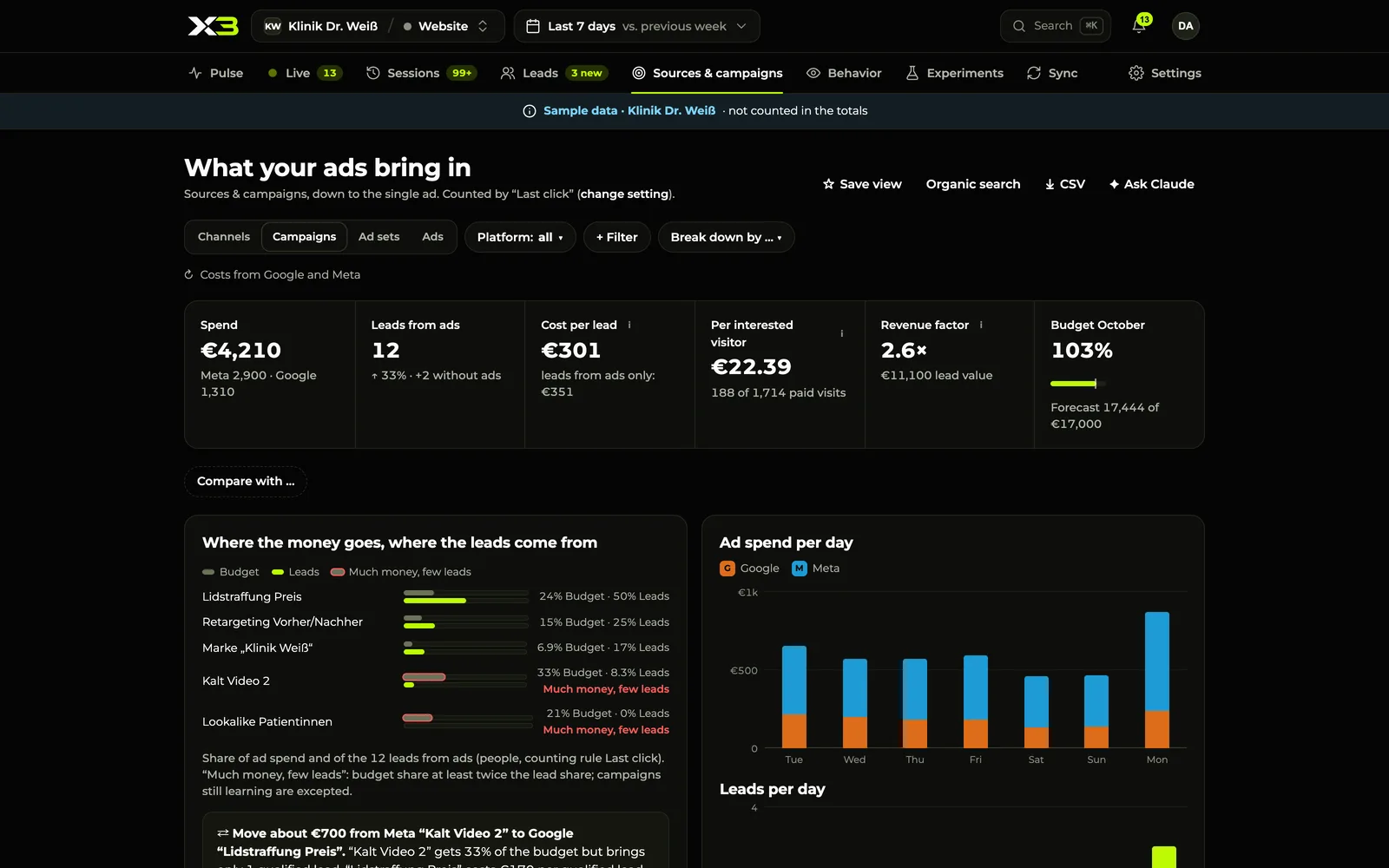Add a filter with + Filter
The width and height of the screenshot is (1389, 868).
point(617,237)
